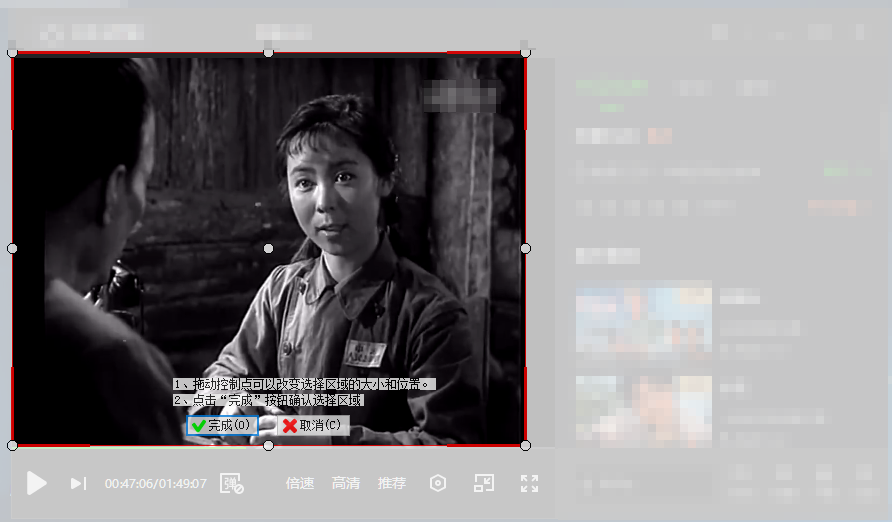Click the right-middle selection resize handle
The width and height of the screenshot is (892, 522).
525,248
